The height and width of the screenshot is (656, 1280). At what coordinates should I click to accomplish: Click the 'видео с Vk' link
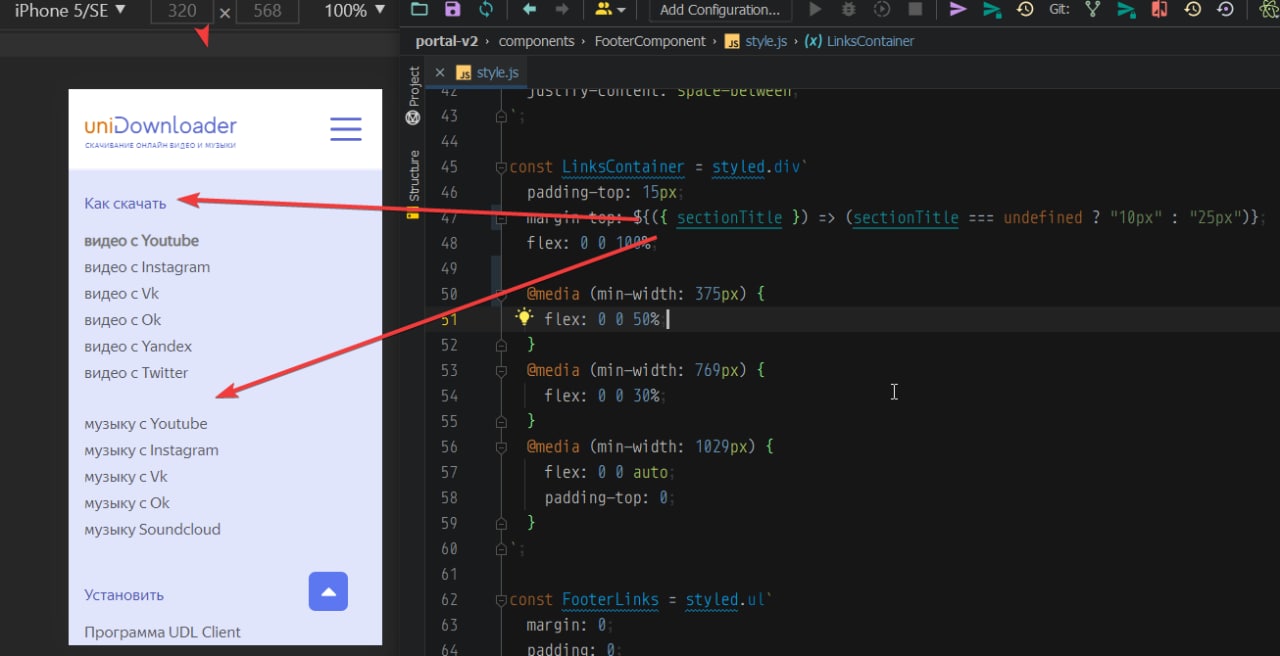[x=121, y=293]
